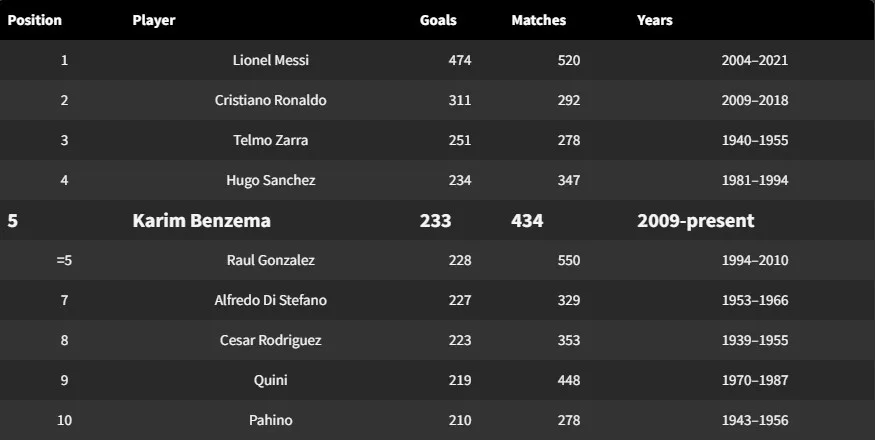Screen dimensions: 875x440
Task: Click the Cesar Rodriguez name cell
Action: [x=271, y=341]
